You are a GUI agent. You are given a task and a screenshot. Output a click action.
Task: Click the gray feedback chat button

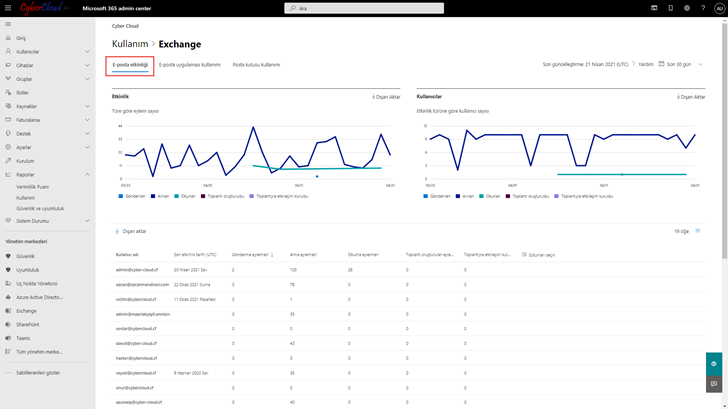(714, 384)
